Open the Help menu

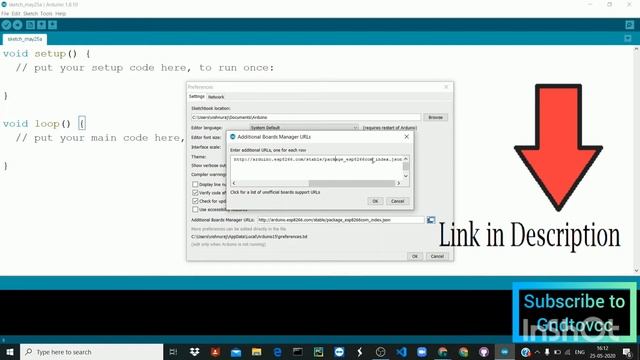[x=60, y=13]
